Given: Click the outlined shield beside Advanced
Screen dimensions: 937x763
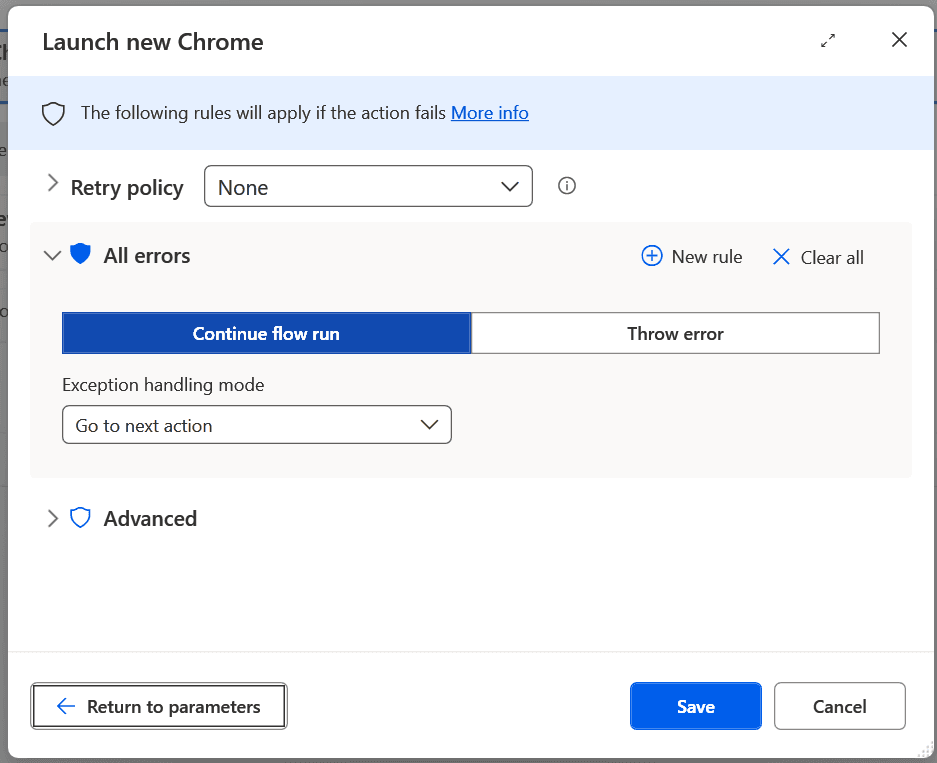Looking at the screenshot, I should tap(80, 517).
